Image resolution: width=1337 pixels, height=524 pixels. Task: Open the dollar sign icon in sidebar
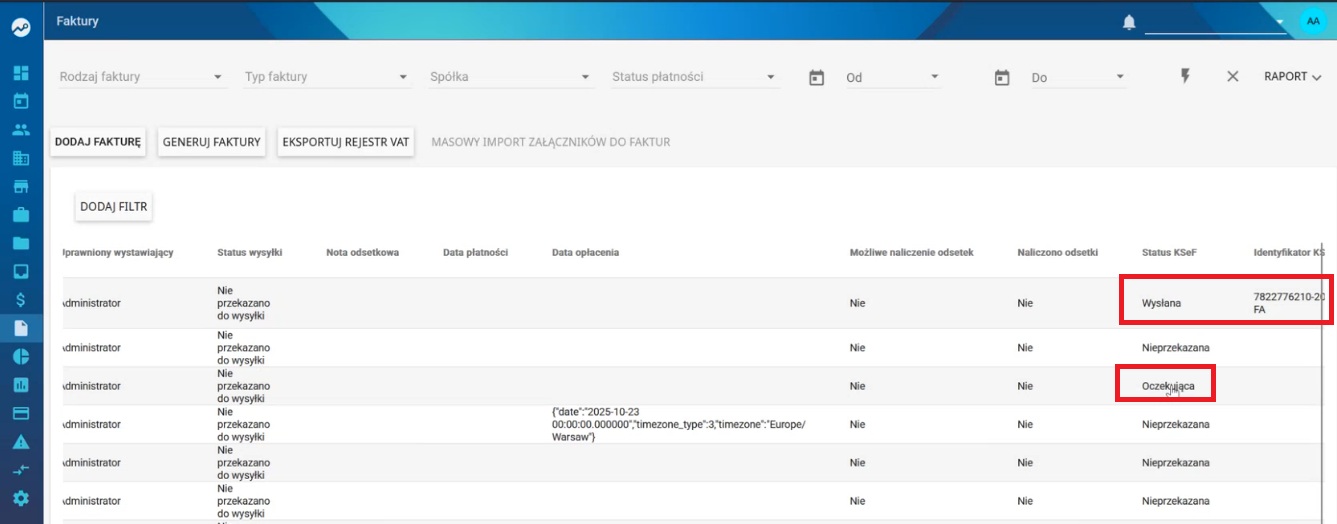pyautogui.click(x=21, y=299)
